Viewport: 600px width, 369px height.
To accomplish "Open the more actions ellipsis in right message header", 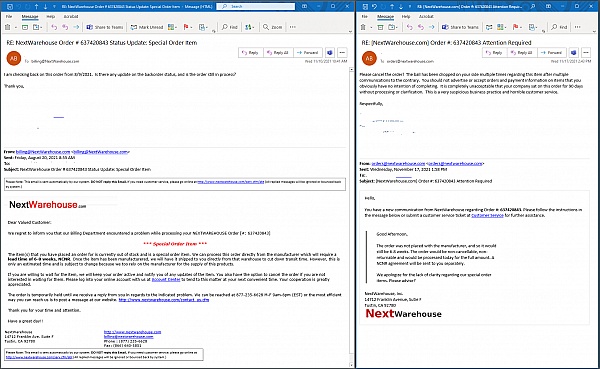I will [586, 52].
